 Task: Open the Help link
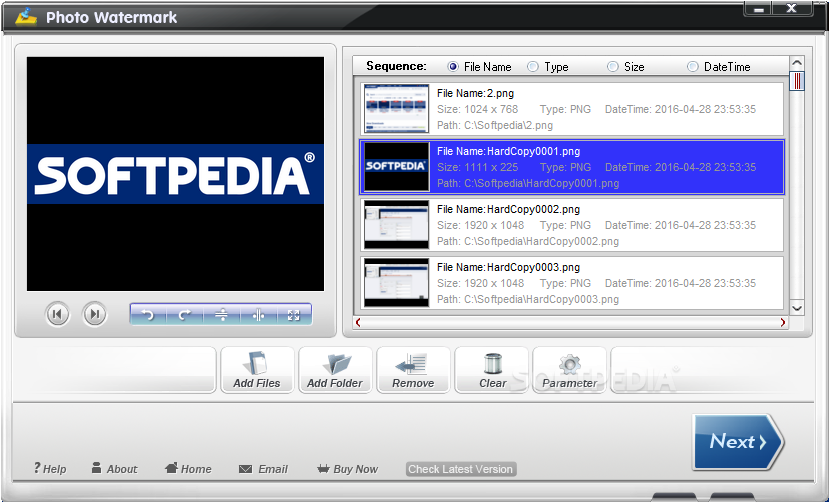[x=50, y=469]
